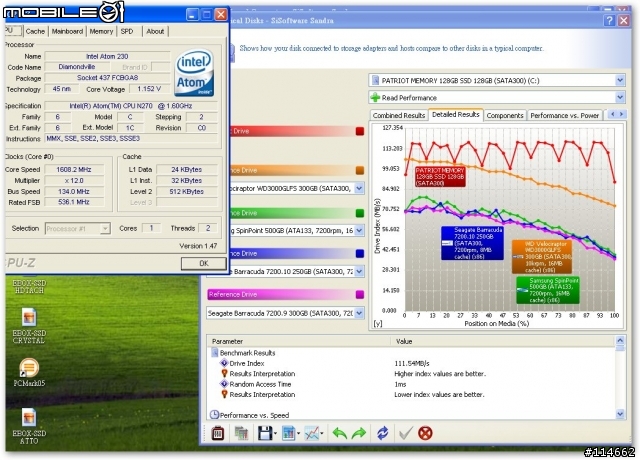This screenshot has height=460, width=640.
Task: Open the line graph icon's dropdown arrow
Action: (322, 433)
